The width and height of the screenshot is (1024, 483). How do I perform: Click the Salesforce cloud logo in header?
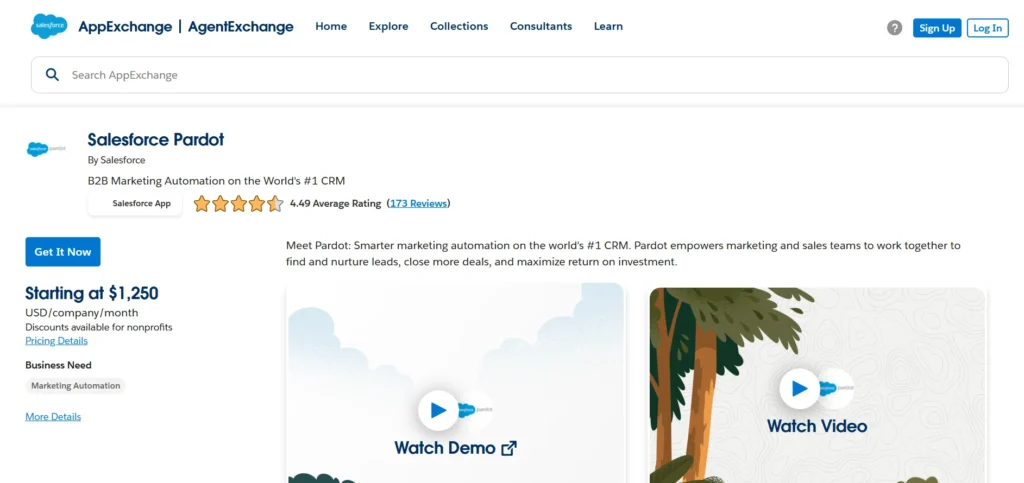[x=49, y=26]
